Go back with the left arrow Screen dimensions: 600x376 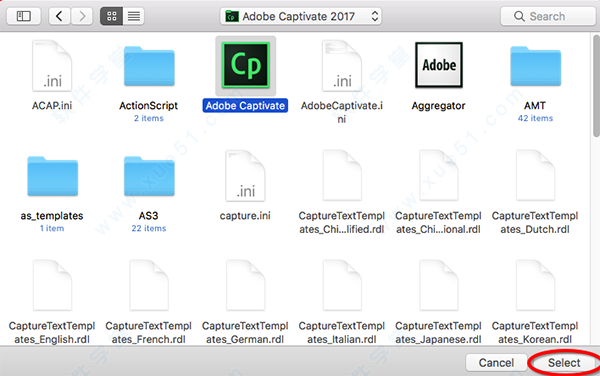[x=59, y=16]
